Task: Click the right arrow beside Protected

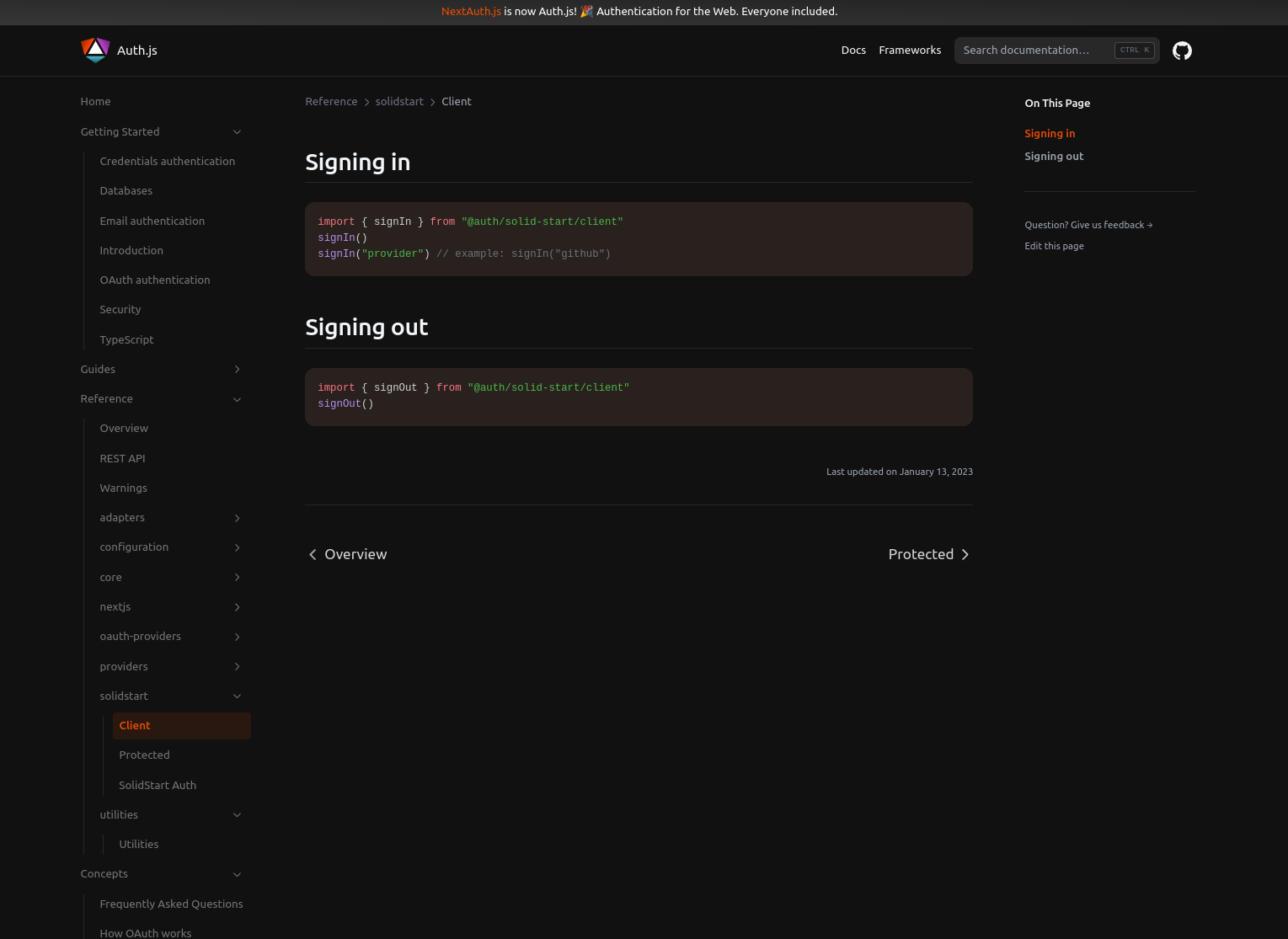Action: 965,554
